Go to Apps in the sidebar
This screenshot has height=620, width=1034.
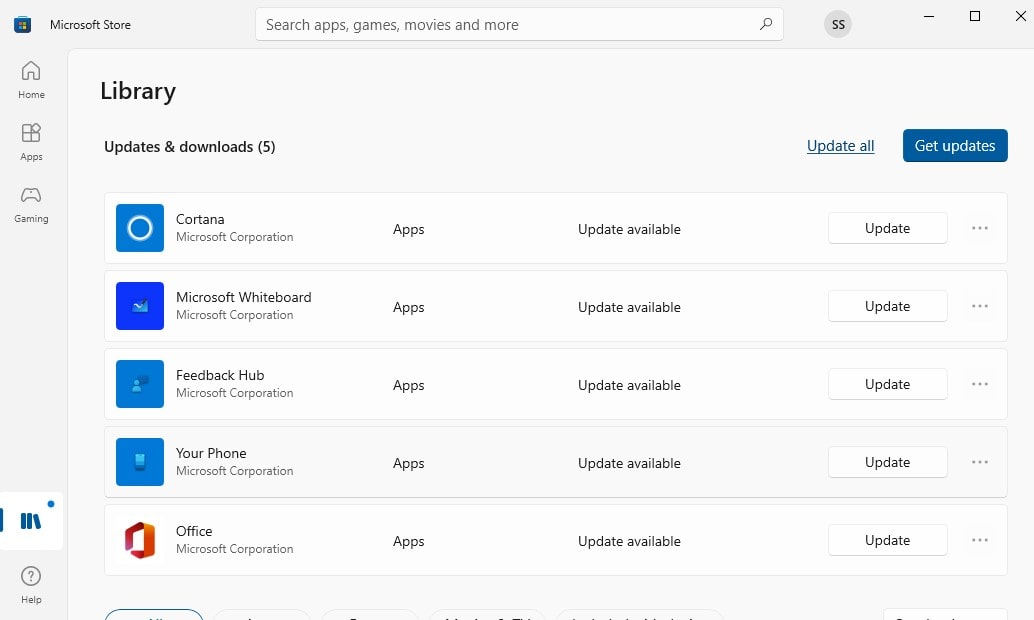click(x=31, y=141)
